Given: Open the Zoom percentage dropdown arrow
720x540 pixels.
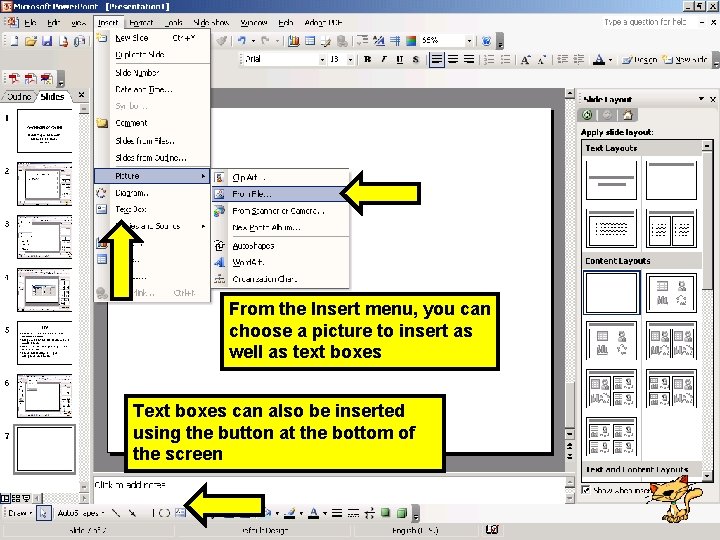Looking at the screenshot, I should pyautogui.click(x=469, y=41).
